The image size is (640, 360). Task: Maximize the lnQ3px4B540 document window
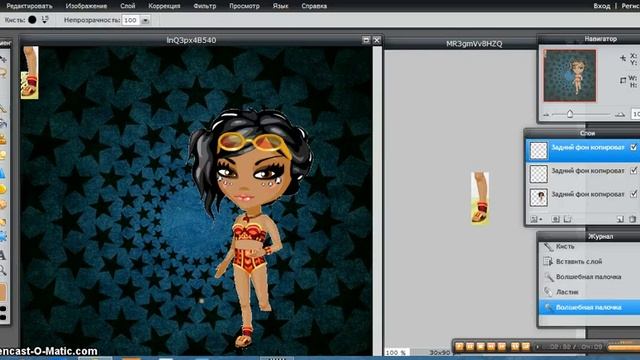[366, 40]
